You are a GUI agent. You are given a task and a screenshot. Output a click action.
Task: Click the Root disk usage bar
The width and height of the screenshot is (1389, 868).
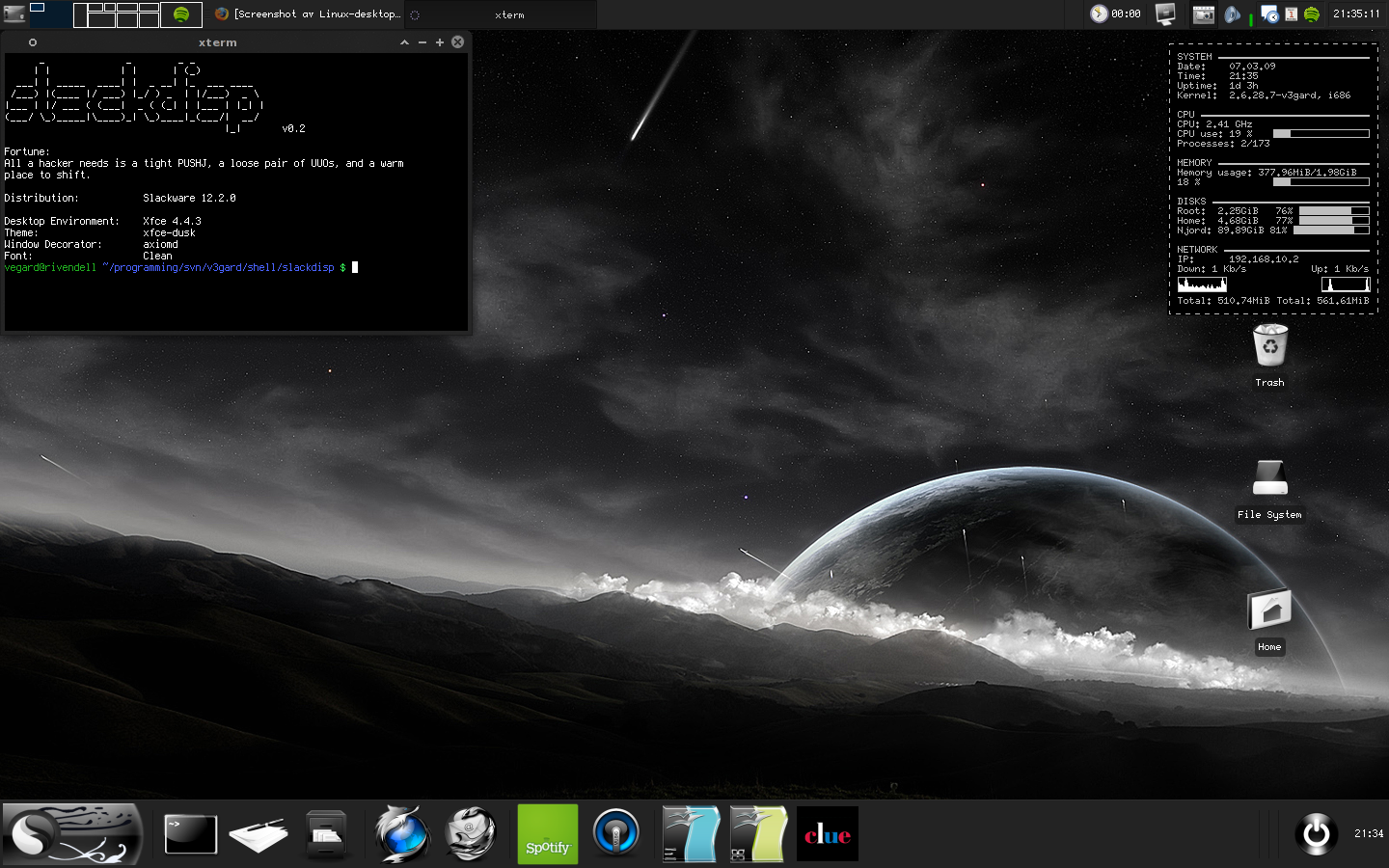(1334, 211)
